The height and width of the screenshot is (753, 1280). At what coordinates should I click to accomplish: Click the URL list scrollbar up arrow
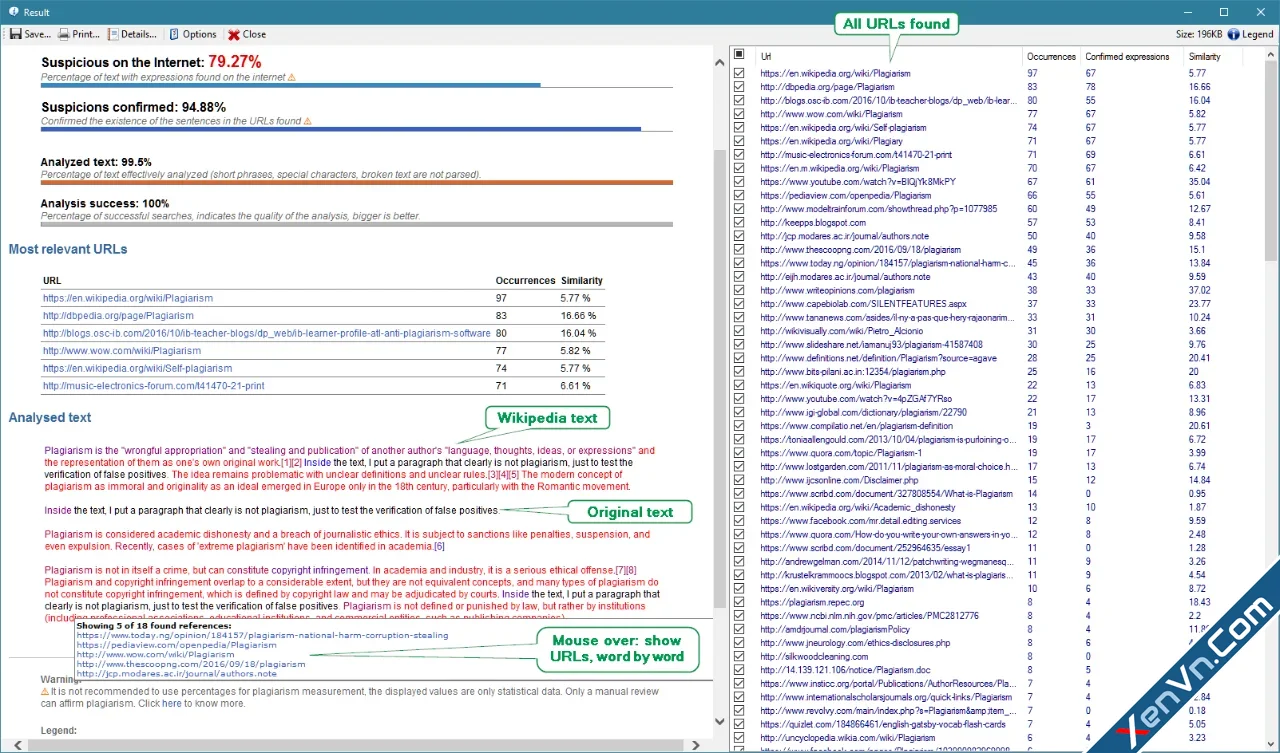tap(1271, 54)
